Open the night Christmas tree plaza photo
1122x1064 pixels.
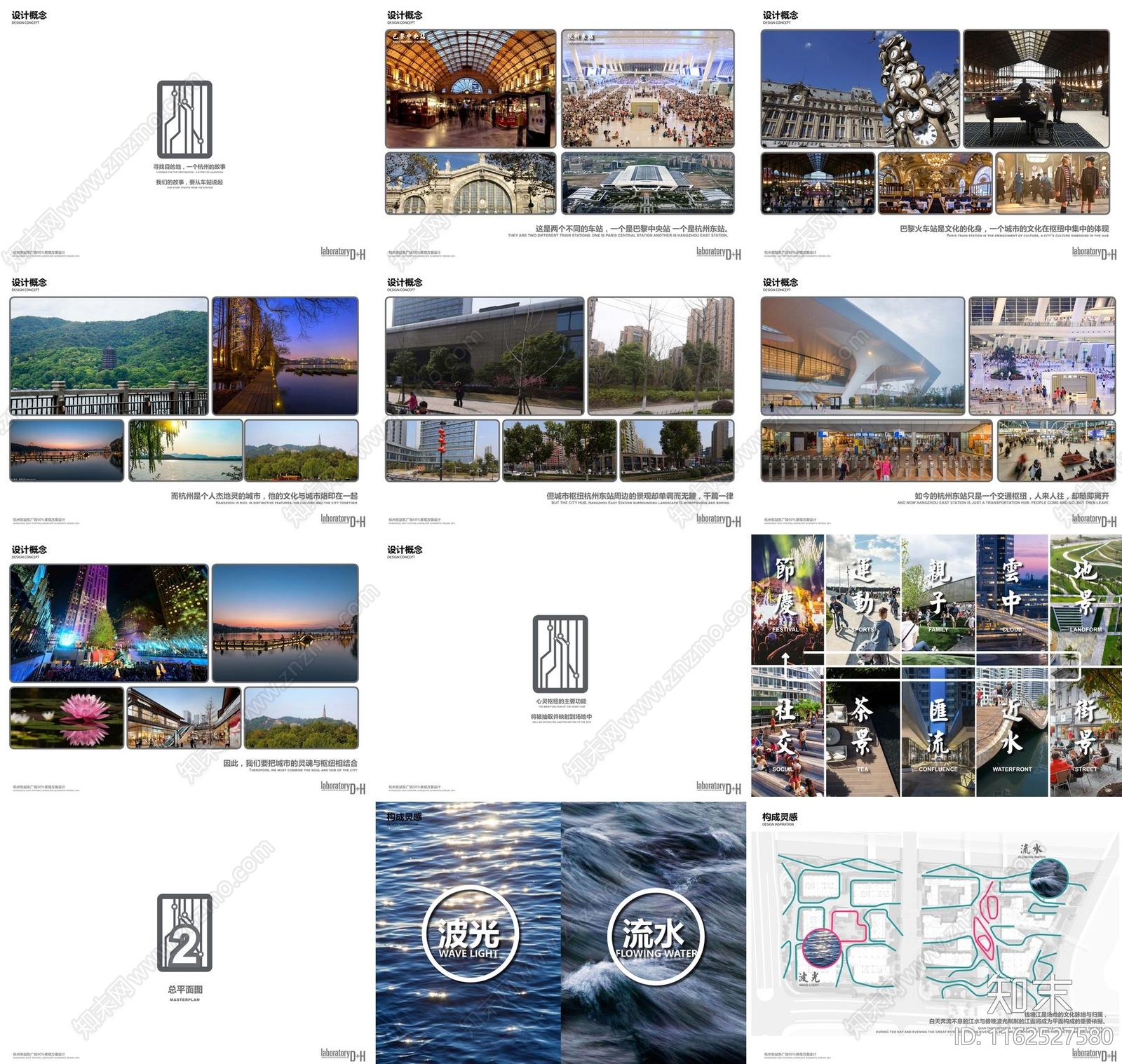tap(109, 623)
